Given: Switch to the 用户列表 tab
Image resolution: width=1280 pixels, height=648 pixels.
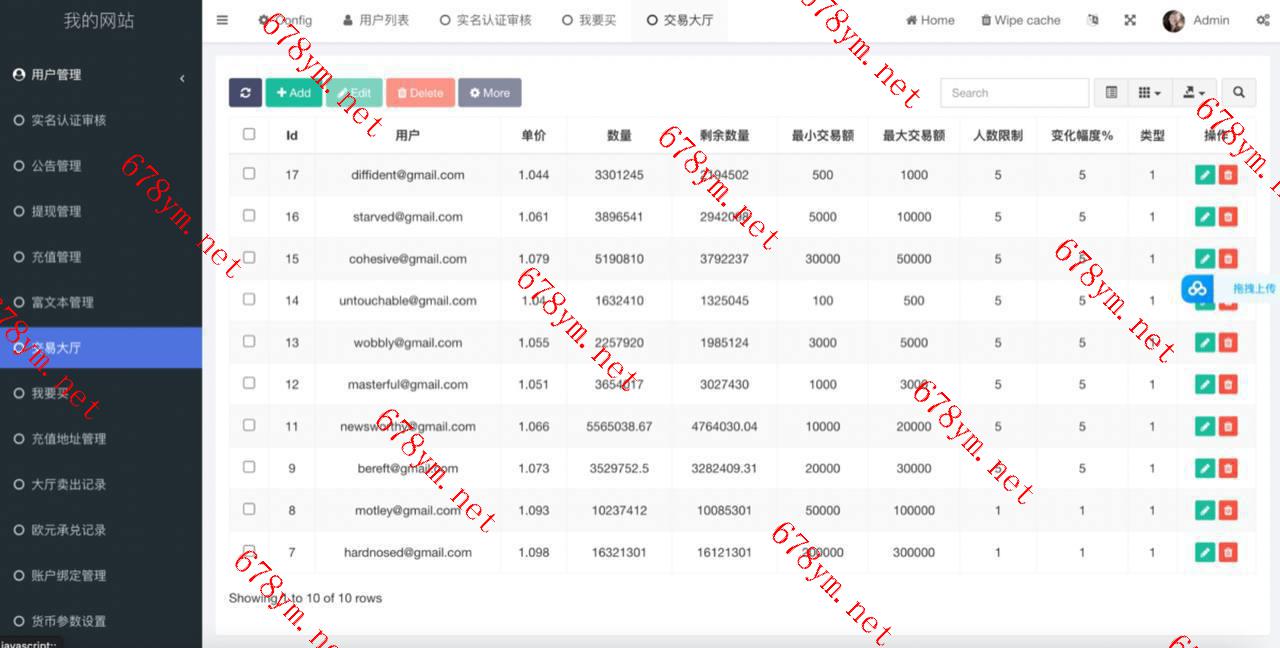Looking at the screenshot, I should pyautogui.click(x=376, y=20).
